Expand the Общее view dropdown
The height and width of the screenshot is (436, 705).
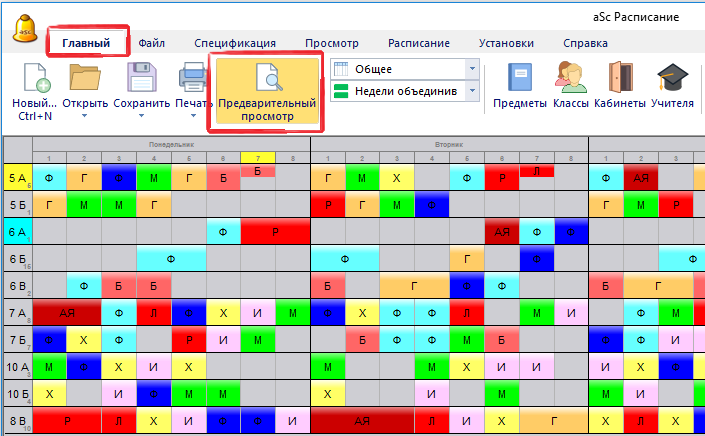tap(472, 69)
